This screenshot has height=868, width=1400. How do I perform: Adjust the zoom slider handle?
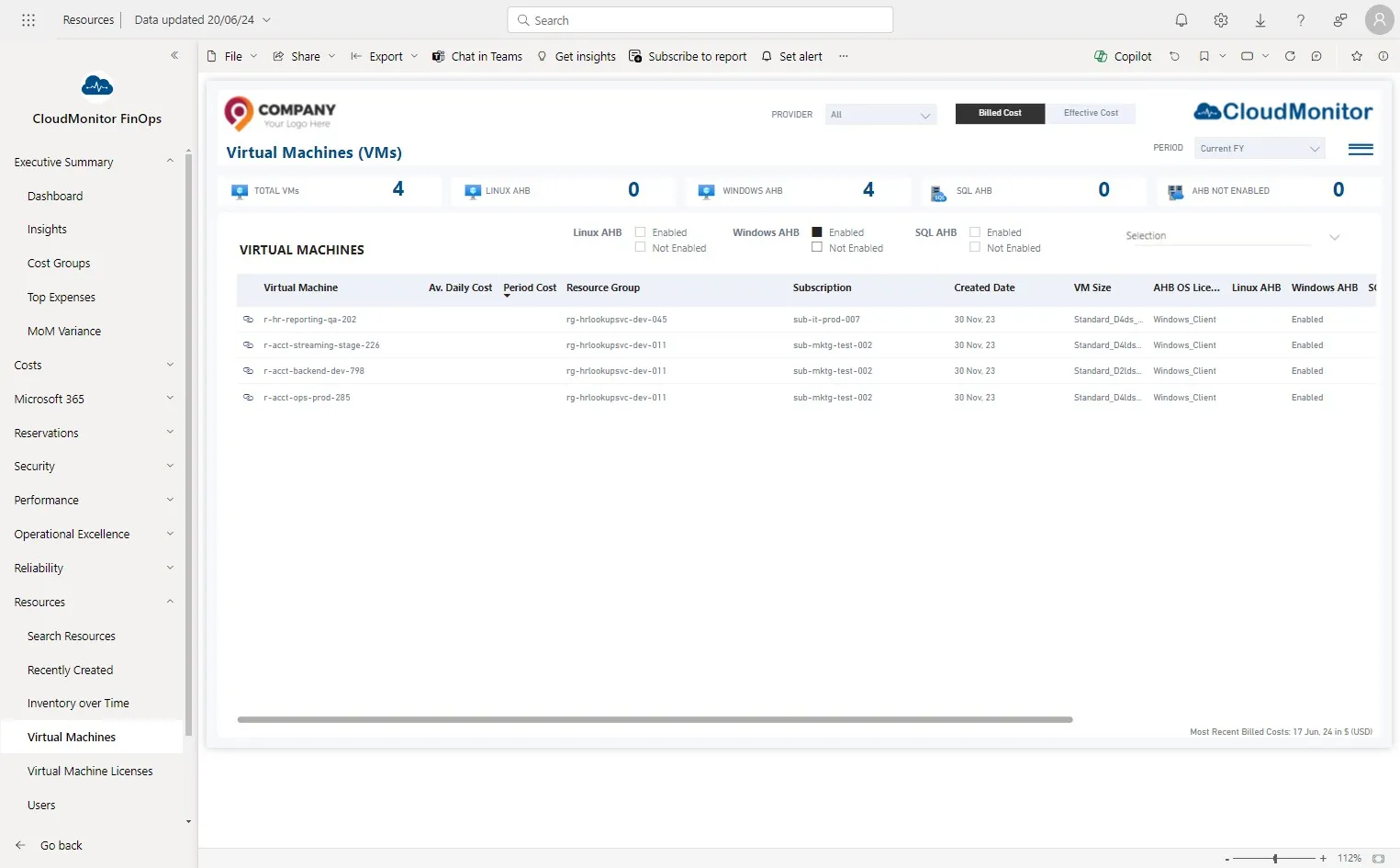coord(1275,858)
